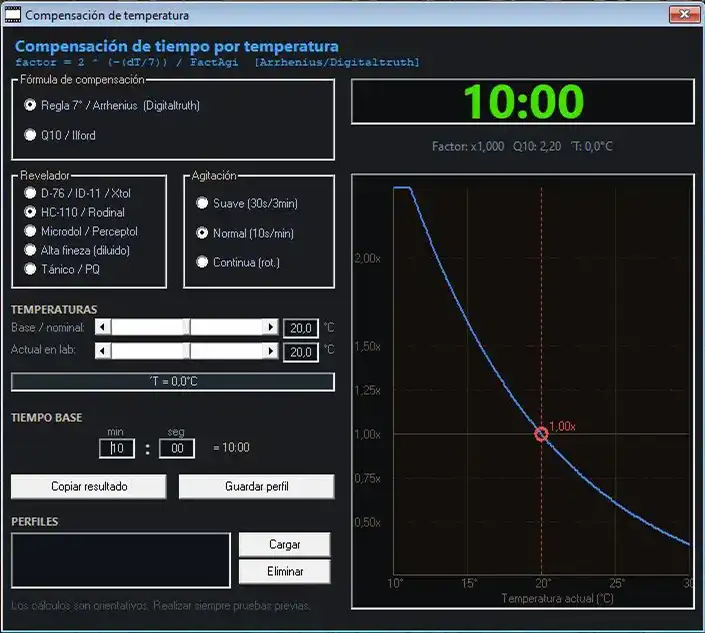Click the Guardar perfil button

(x=257, y=486)
